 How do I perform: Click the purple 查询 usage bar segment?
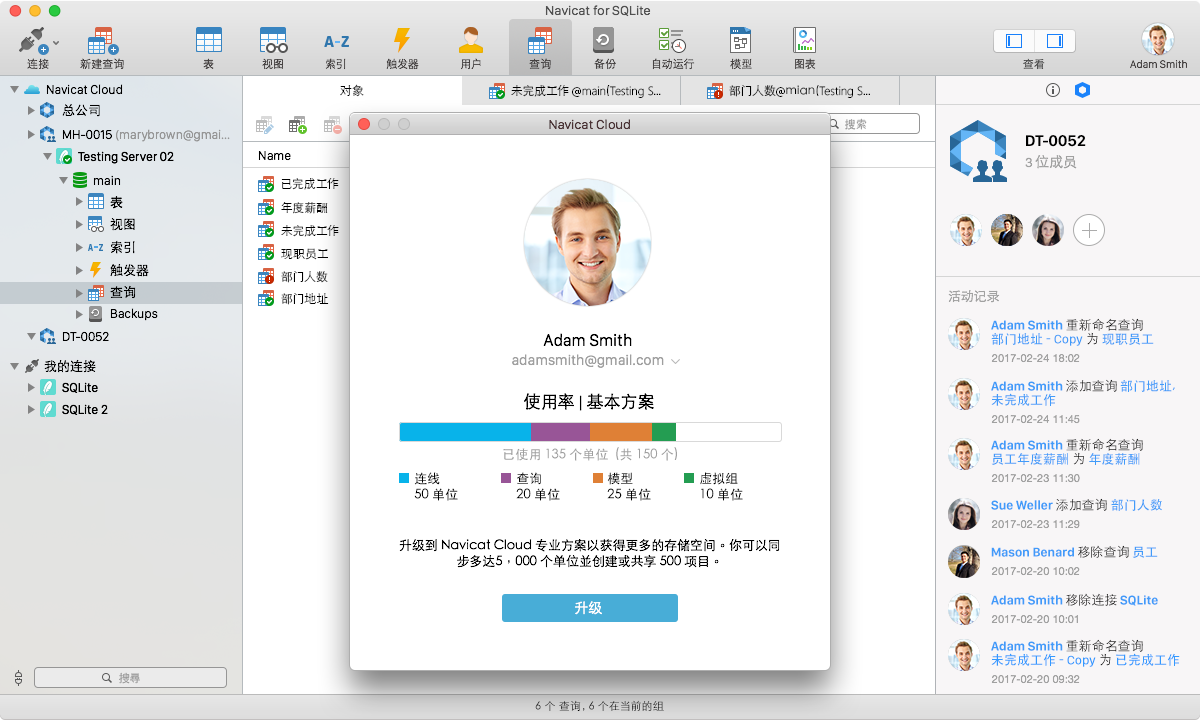tap(560, 432)
